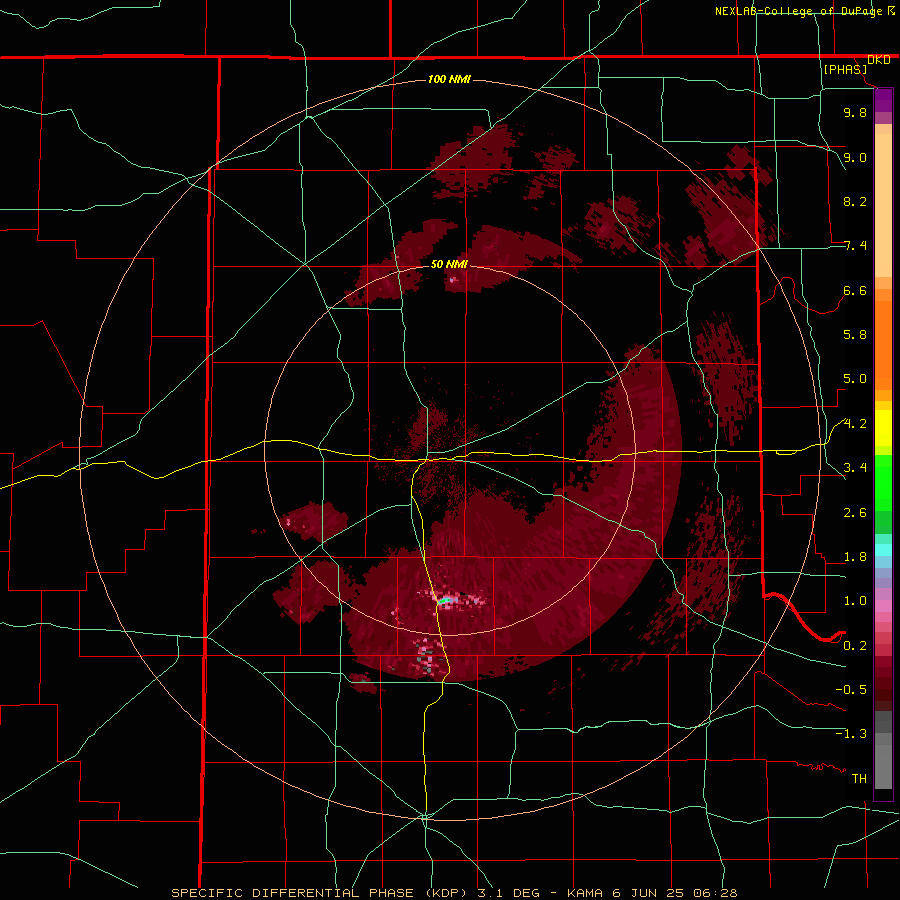This screenshot has width=900, height=900.
Task: Click the 4.2 value on the scale
Action: pos(855,424)
